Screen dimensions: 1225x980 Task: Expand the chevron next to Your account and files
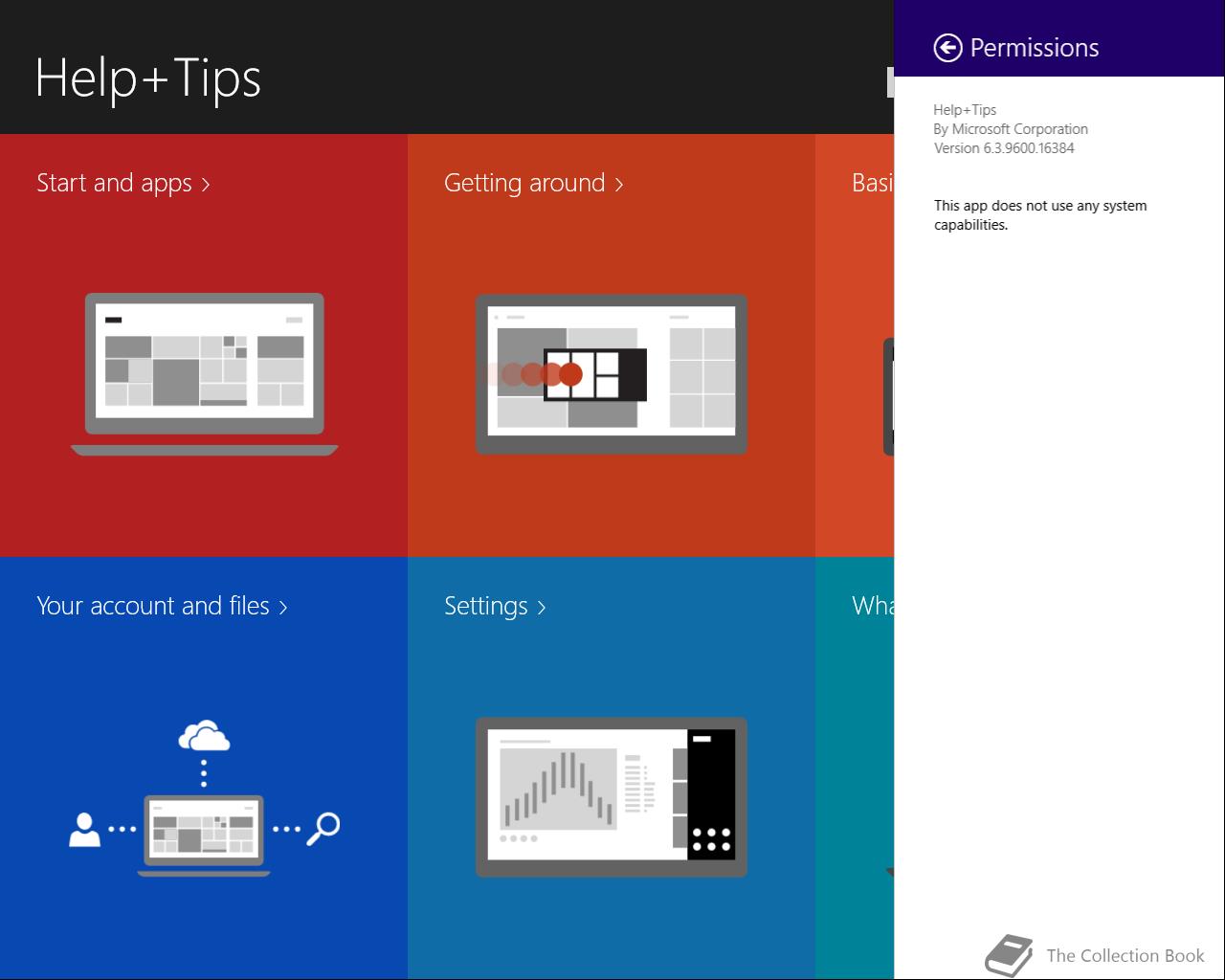(283, 608)
